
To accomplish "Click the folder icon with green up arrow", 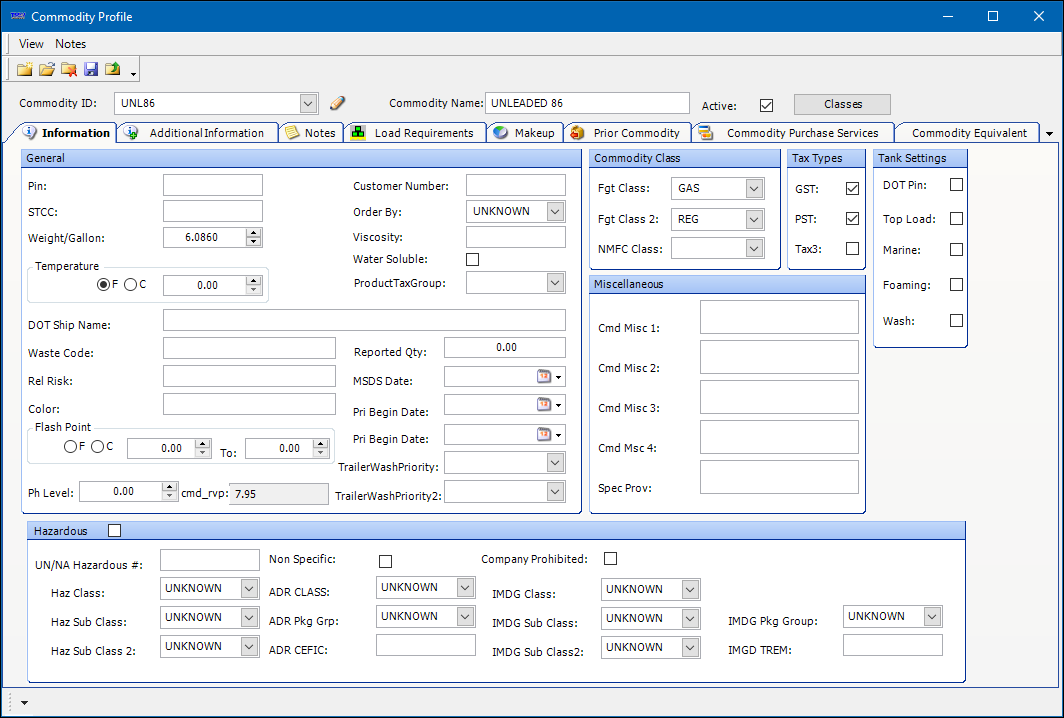I will (113, 69).
